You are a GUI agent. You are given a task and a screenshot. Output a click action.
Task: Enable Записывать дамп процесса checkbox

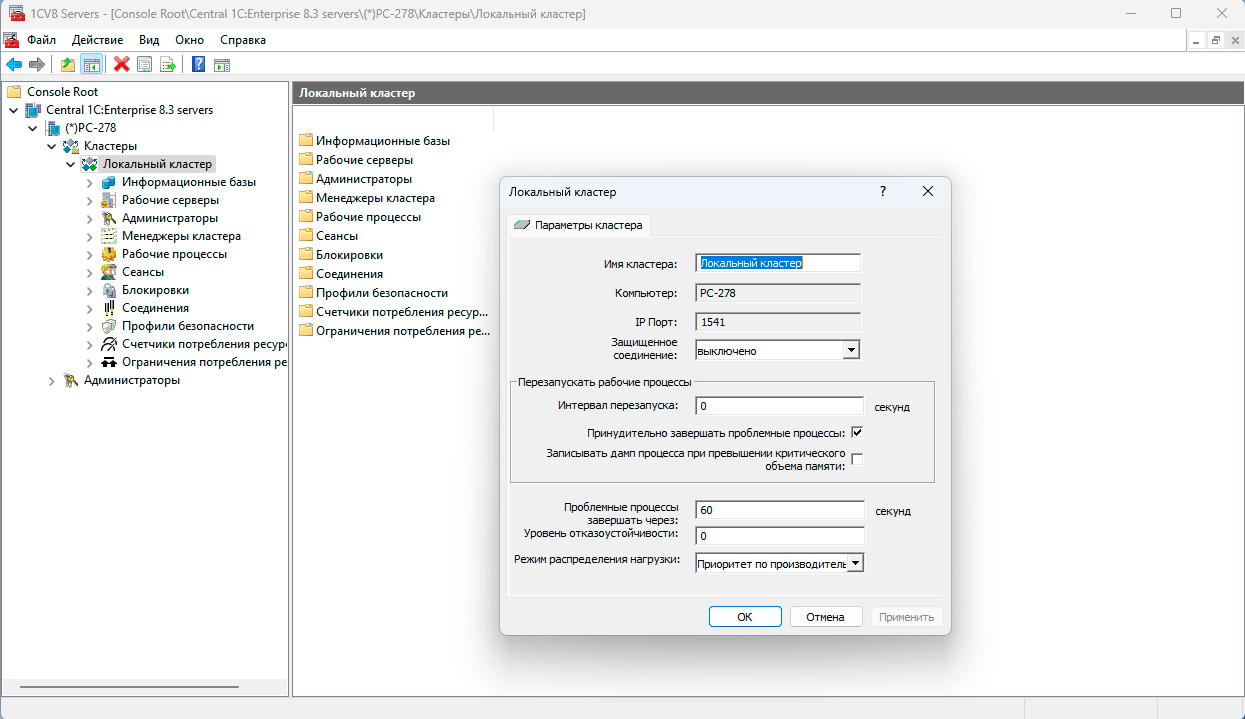pyautogui.click(x=857, y=459)
